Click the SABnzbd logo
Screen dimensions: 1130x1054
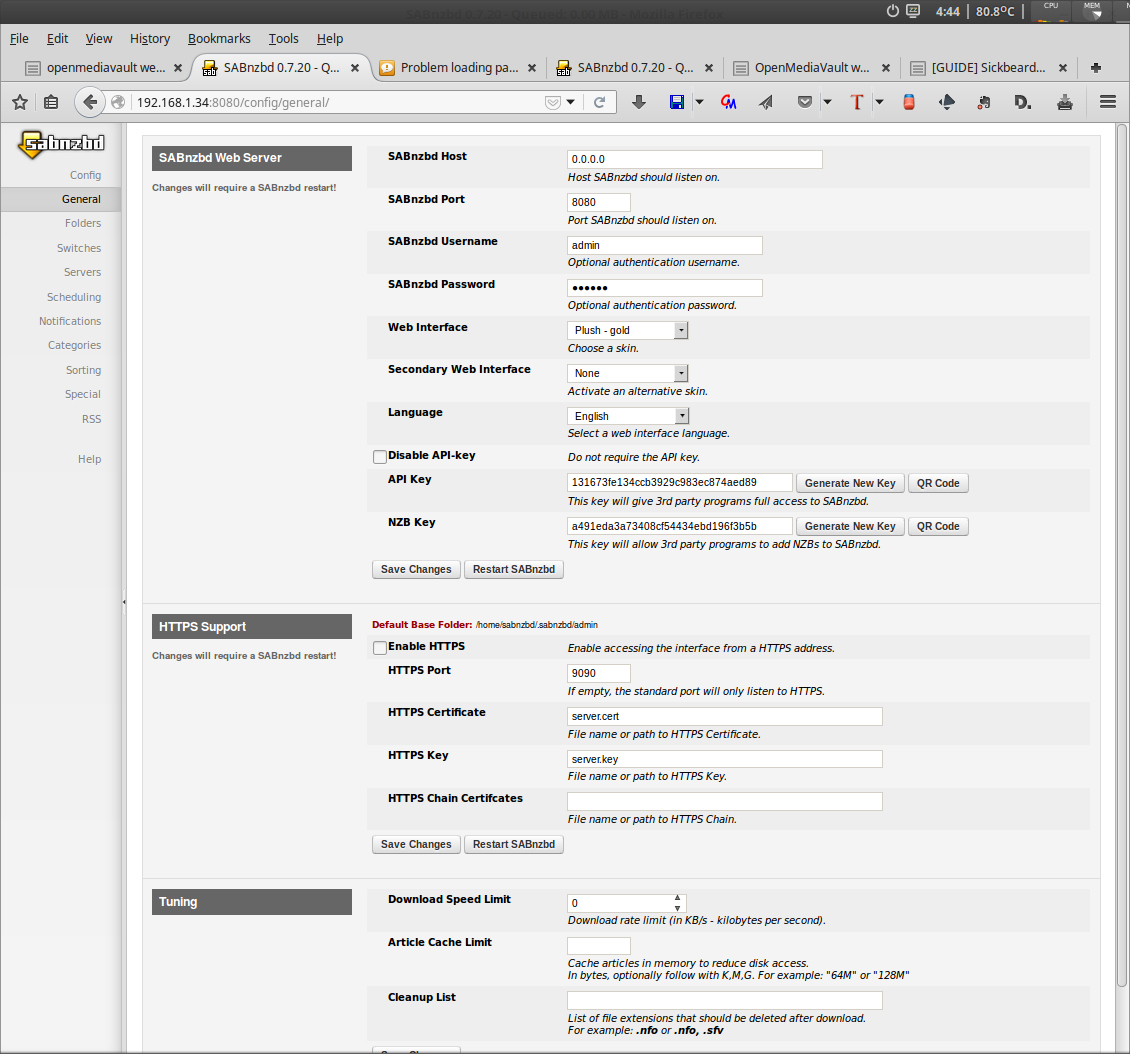click(61, 144)
